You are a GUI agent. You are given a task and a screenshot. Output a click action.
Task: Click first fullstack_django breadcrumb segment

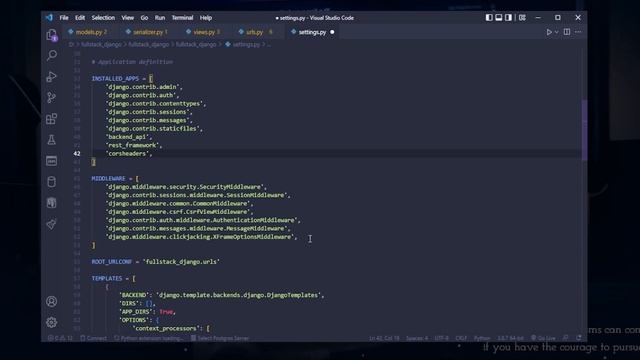pos(101,44)
